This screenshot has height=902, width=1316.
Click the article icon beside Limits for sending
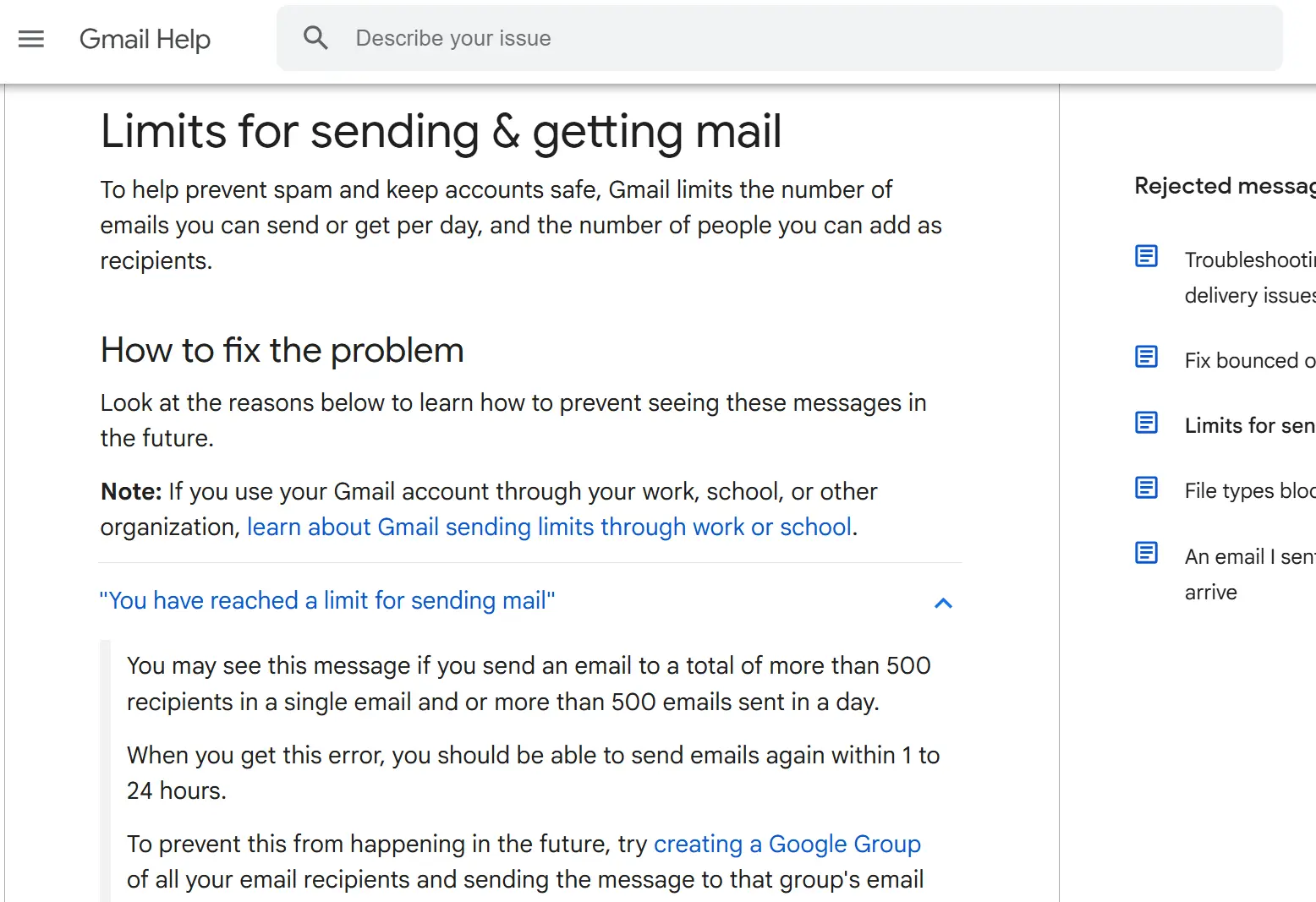click(1146, 422)
